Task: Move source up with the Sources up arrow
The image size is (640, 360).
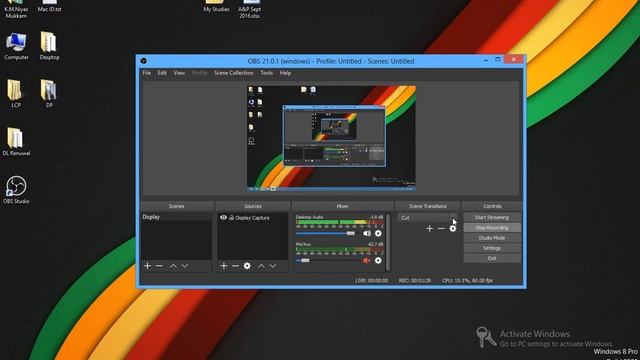Action: pyautogui.click(x=261, y=266)
